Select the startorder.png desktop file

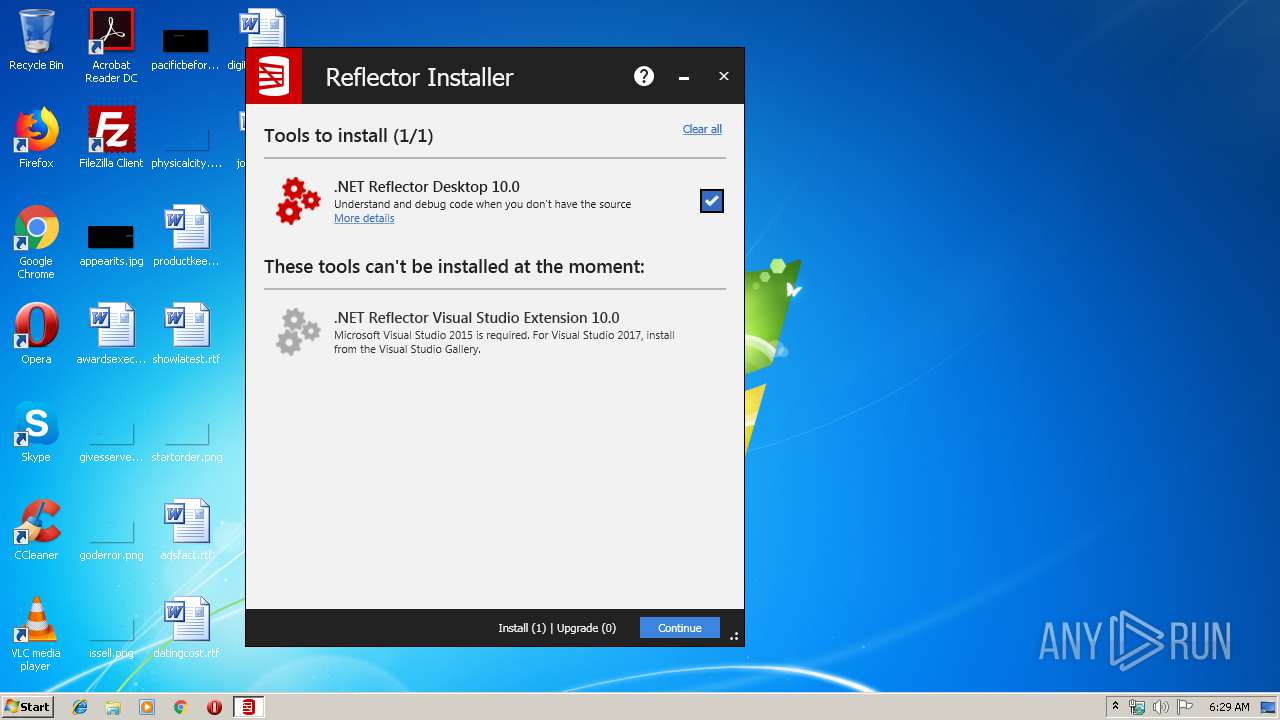(186, 442)
